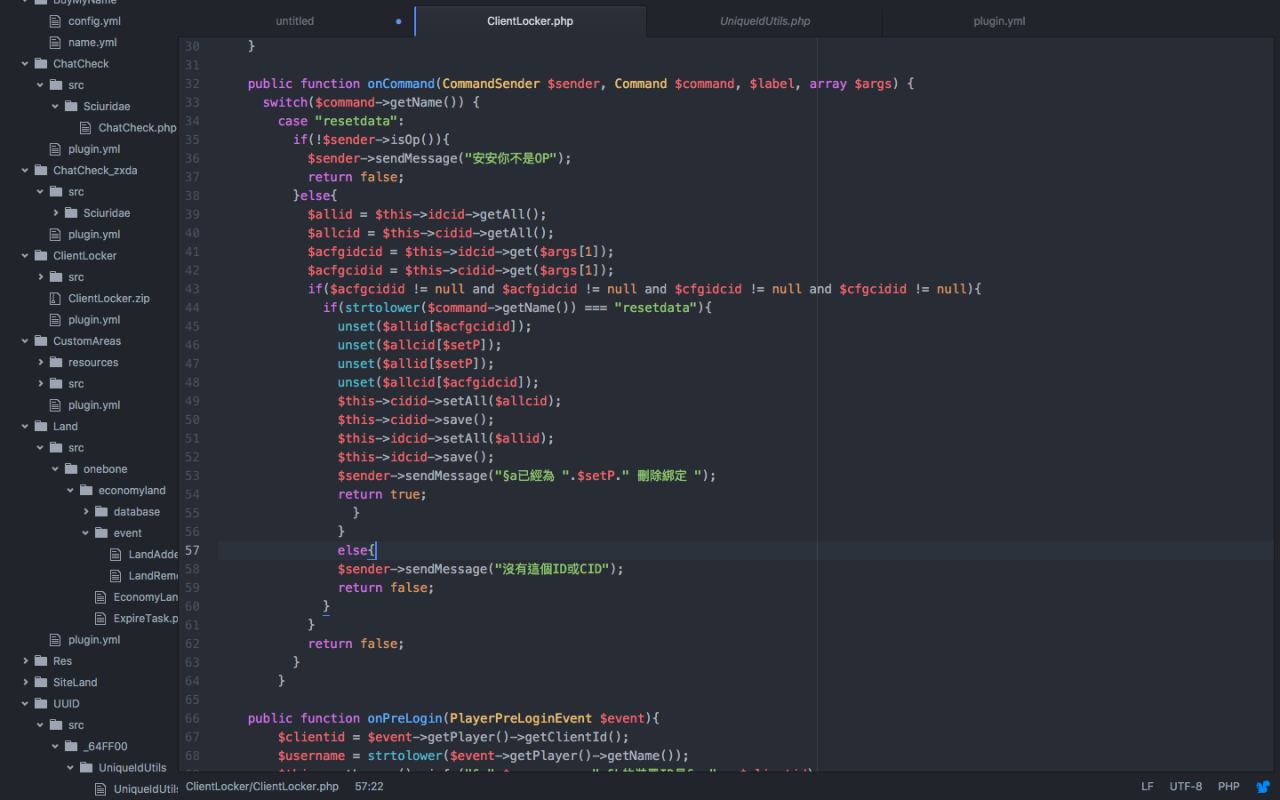Change the LF line ending setting
The width and height of the screenshot is (1280, 800).
[1147, 787]
